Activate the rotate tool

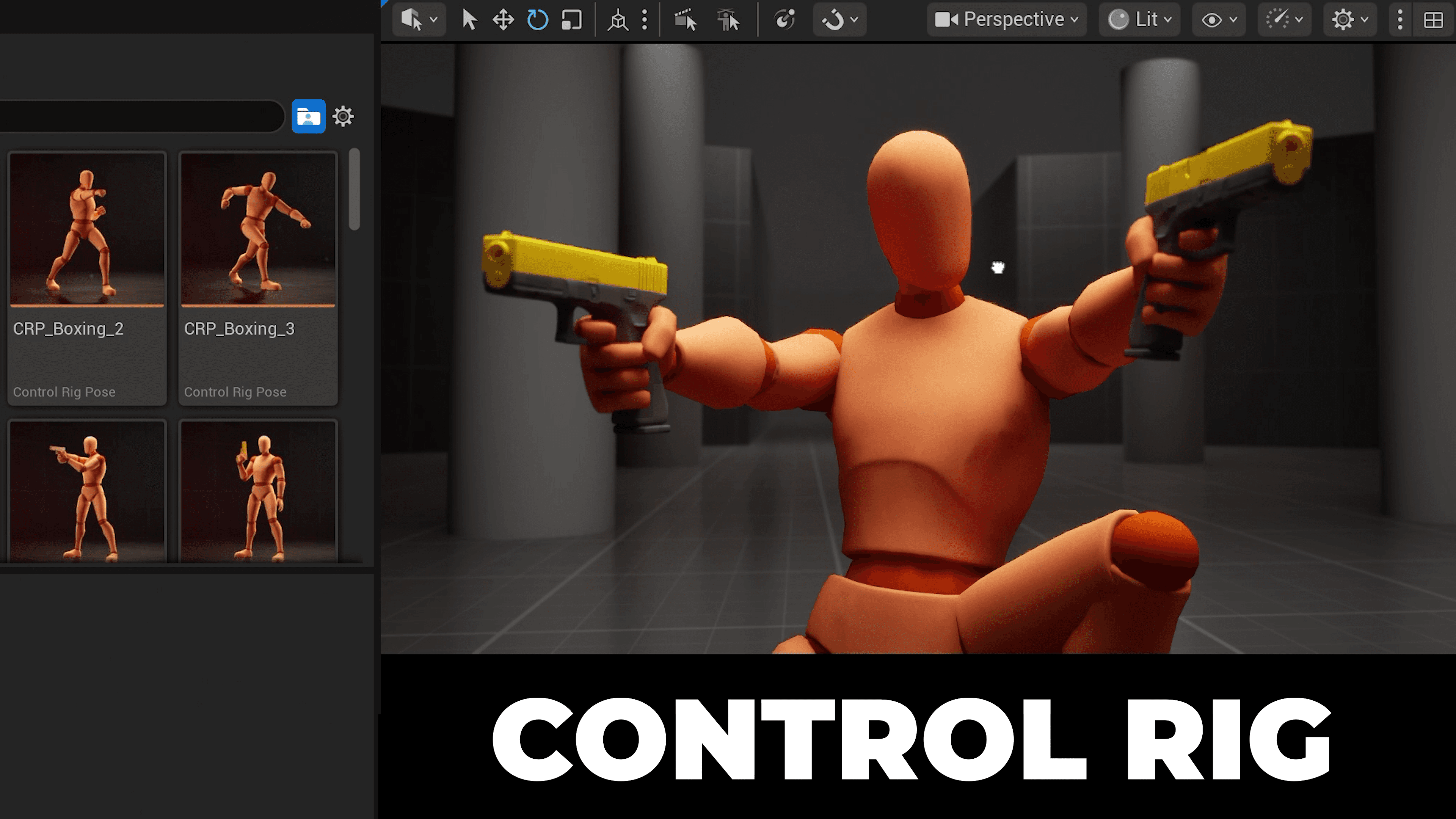click(537, 20)
